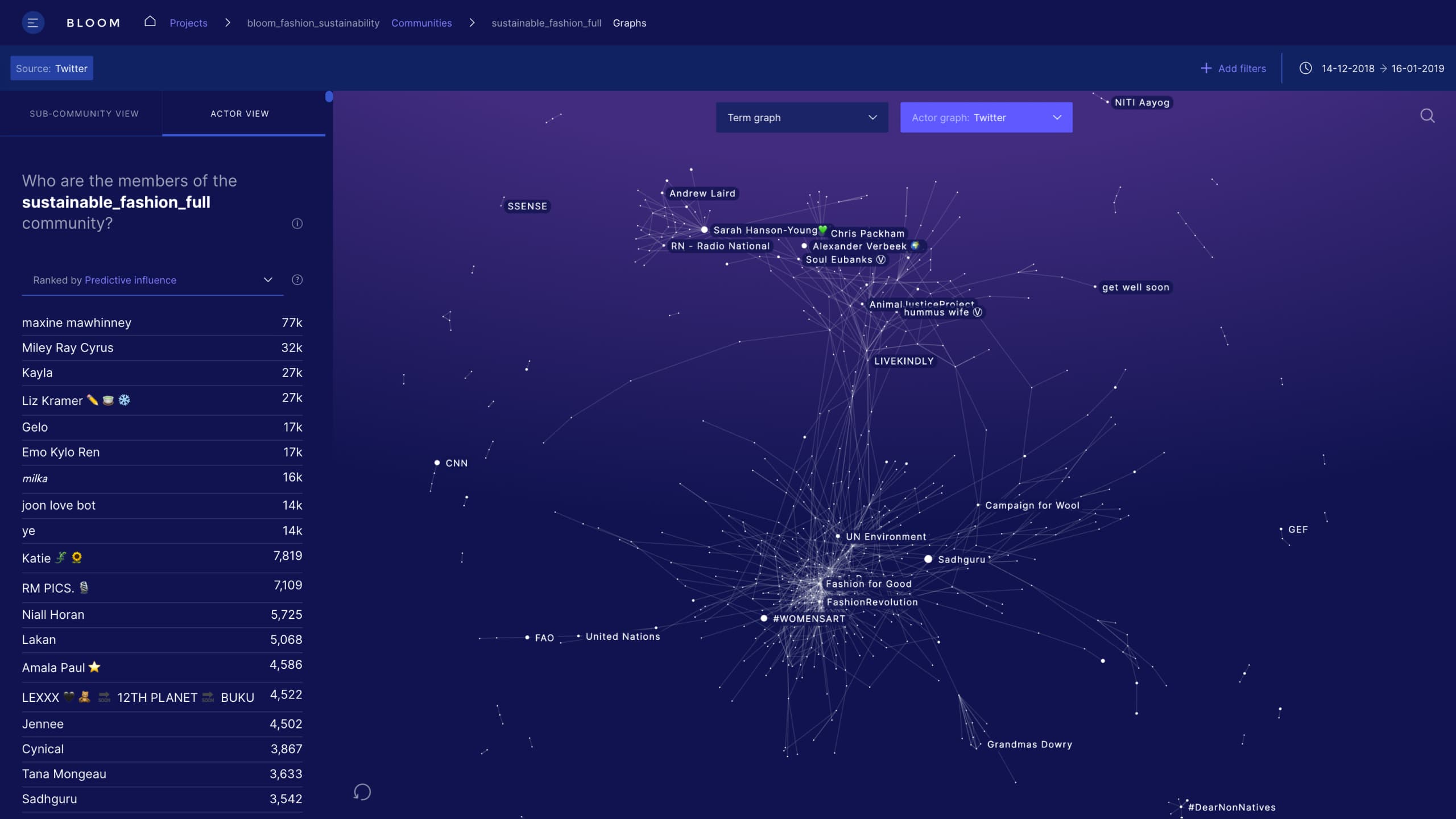Open the graph search magnifier icon

click(1427, 116)
